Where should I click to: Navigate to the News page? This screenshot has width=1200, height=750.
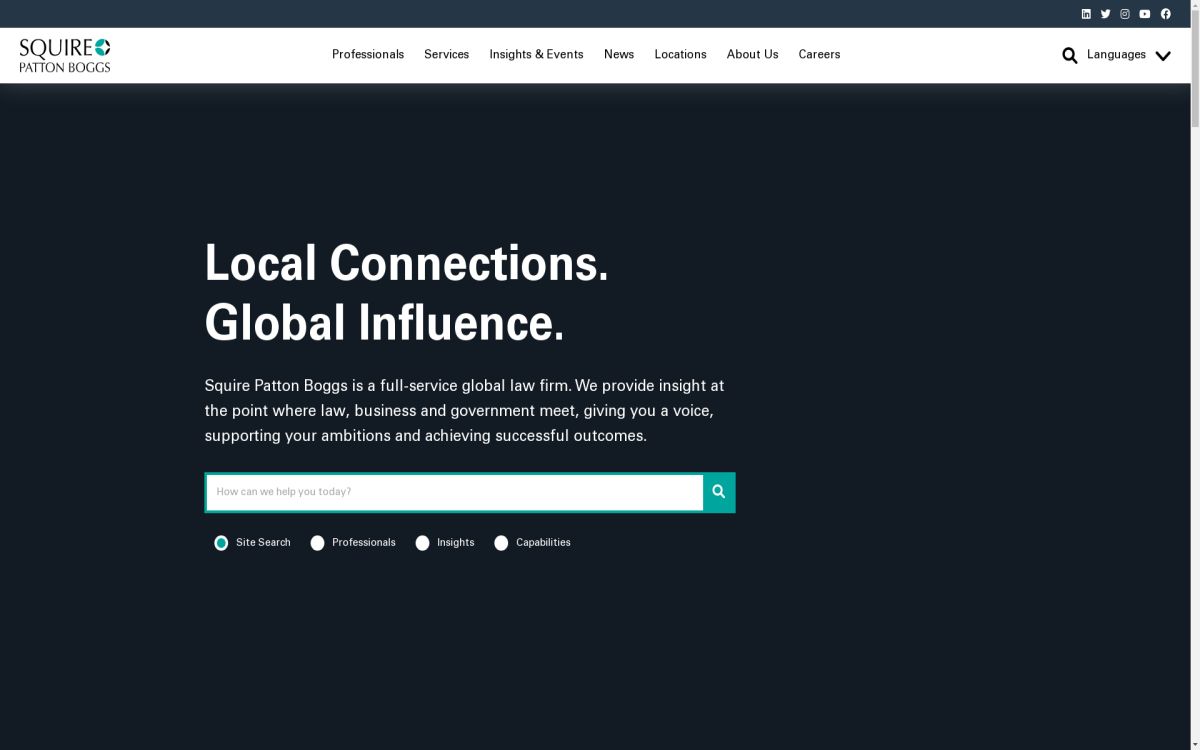tap(619, 55)
